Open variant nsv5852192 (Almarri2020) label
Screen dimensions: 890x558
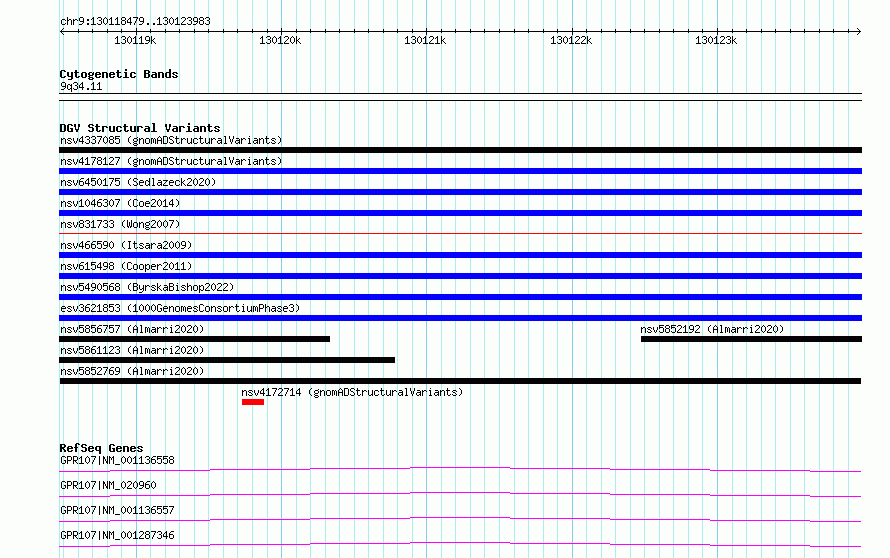pyautogui.click(x=712, y=329)
